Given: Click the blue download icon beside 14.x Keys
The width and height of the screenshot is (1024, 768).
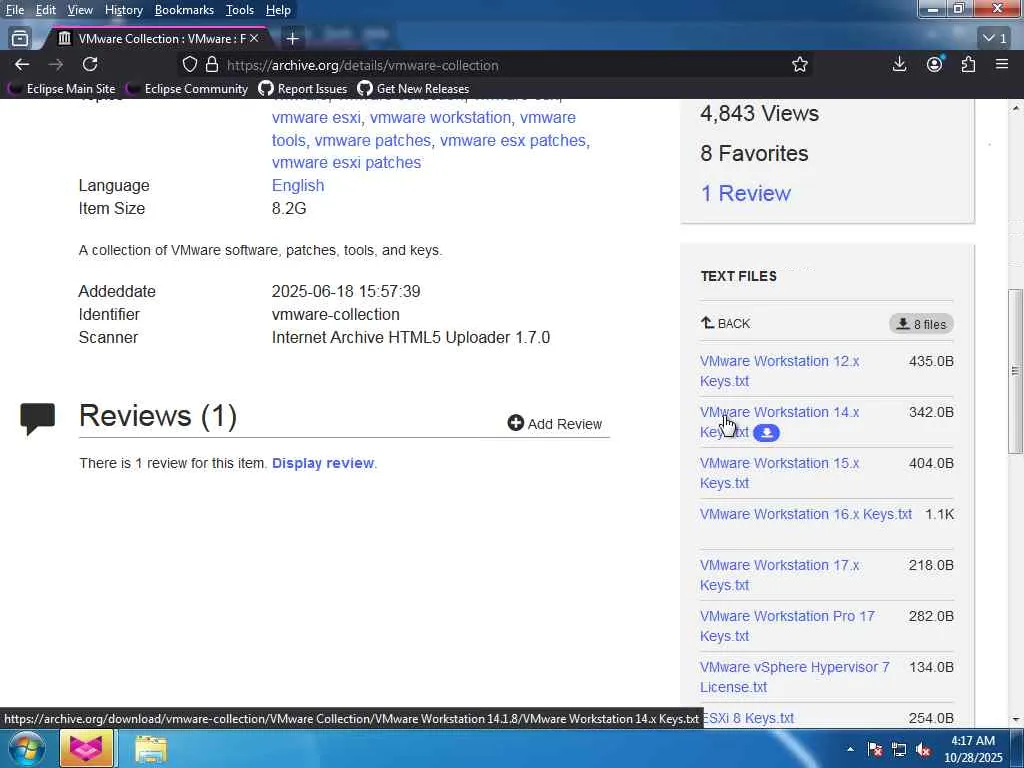Looking at the screenshot, I should [x=766, y=433].
